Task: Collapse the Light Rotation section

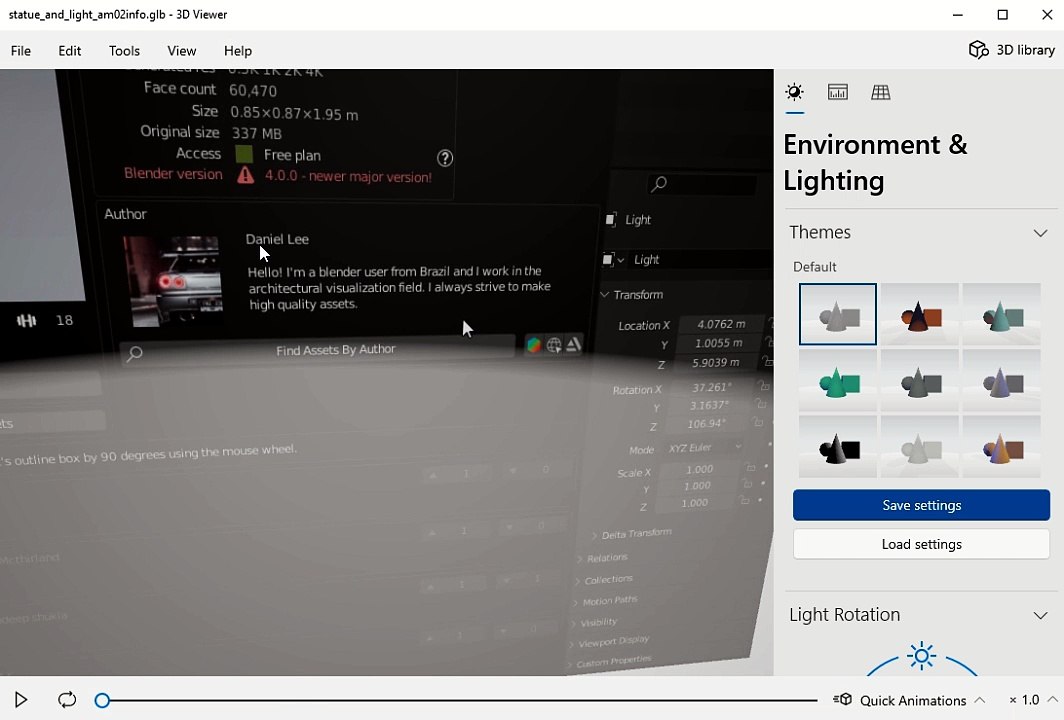Action: pos(1040,615)
